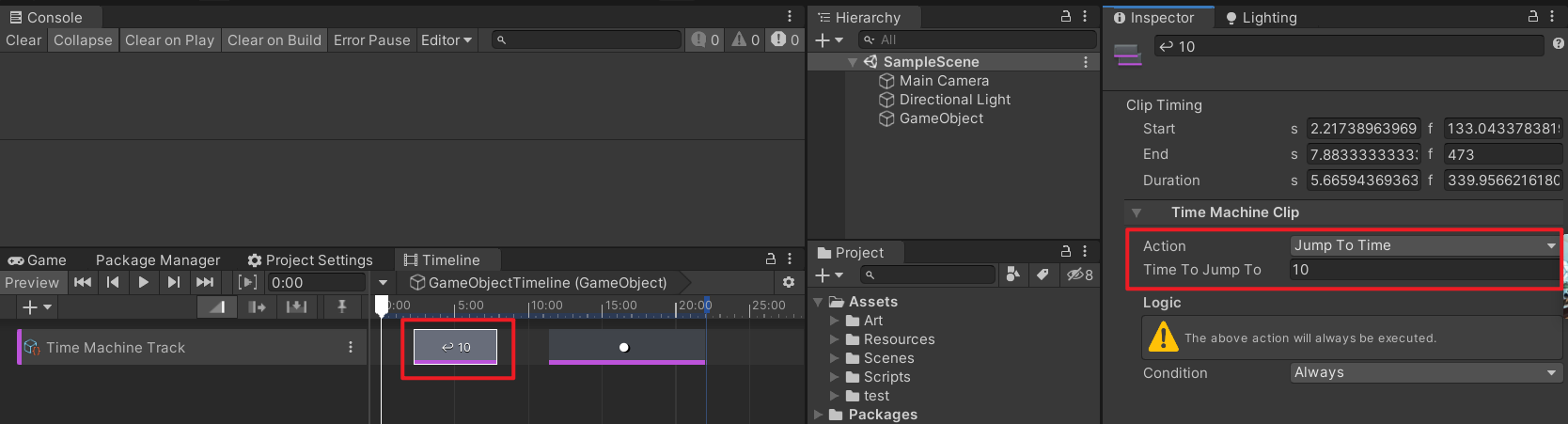The width and height of the screenshot is (1568, 424).
Task: Lock the Inspector panel
Action: pos(1533,16)
